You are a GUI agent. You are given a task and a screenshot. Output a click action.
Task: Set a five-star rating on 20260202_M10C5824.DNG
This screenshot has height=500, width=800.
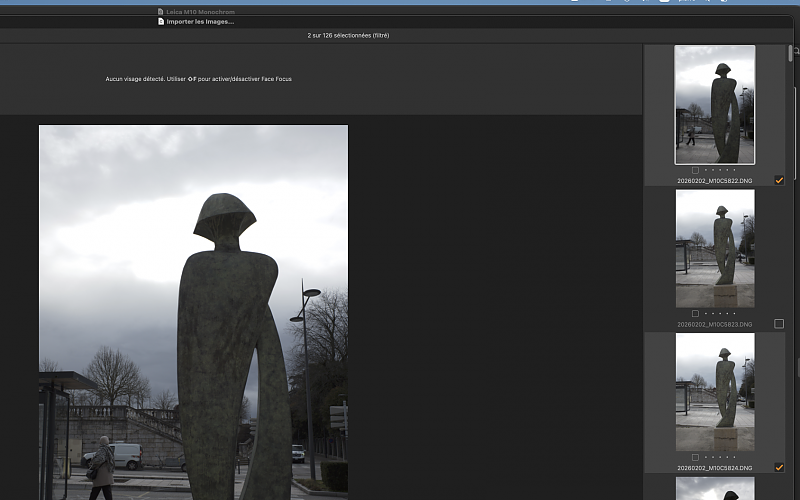(733, 457)
